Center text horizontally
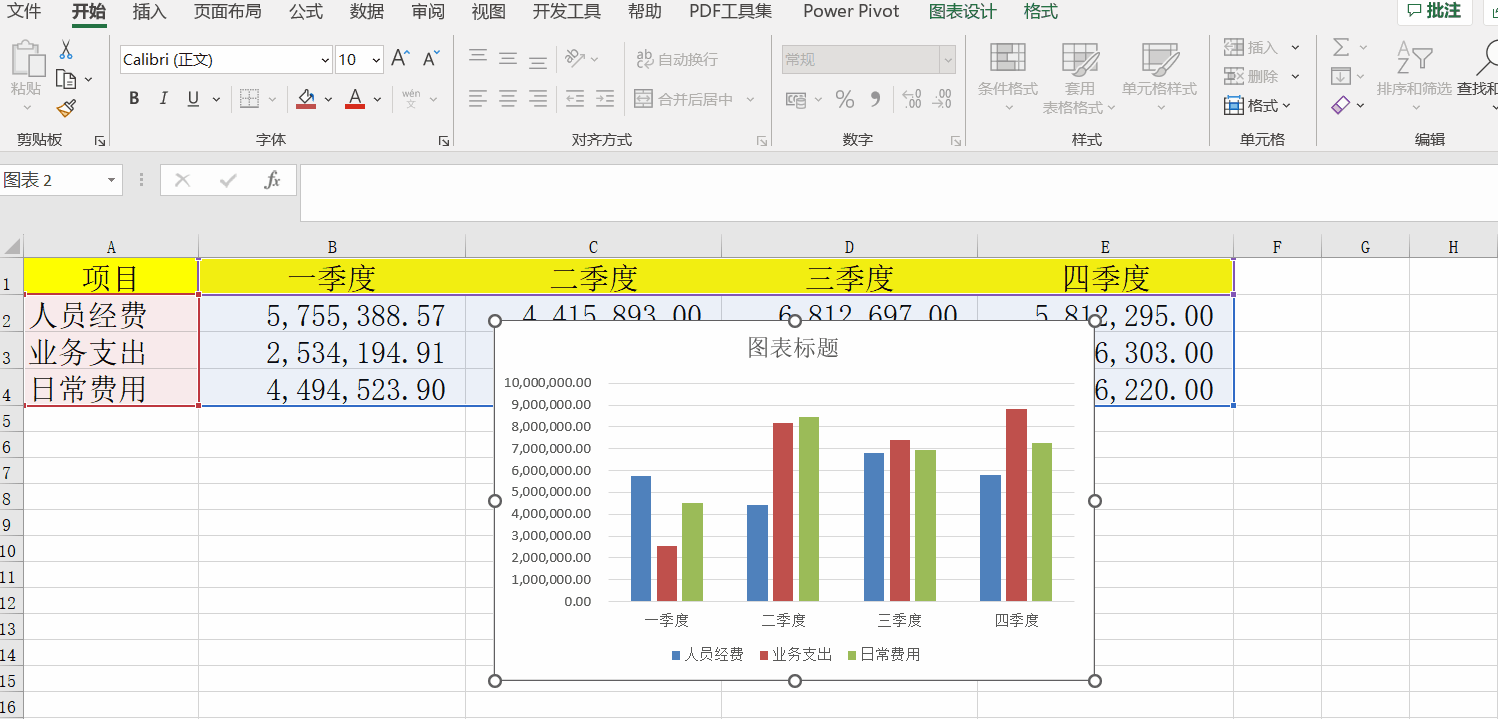Screen dimensions: 1498x719 pos(508,98)
